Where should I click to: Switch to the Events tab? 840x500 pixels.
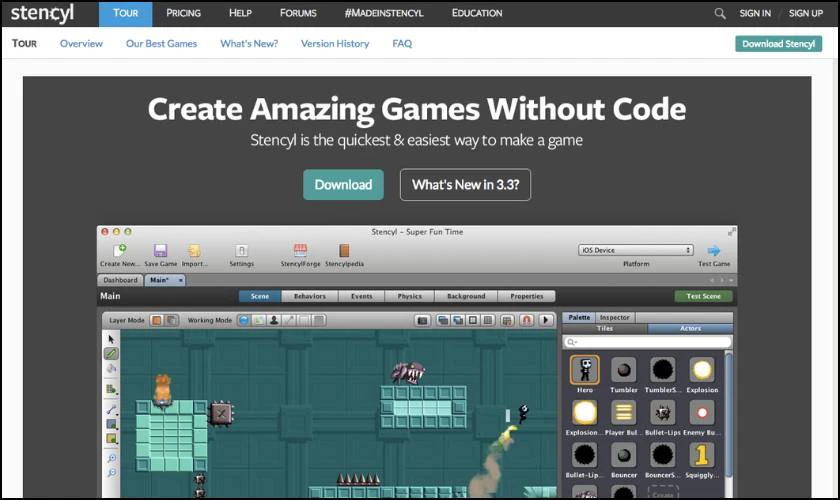pos(362,296)
